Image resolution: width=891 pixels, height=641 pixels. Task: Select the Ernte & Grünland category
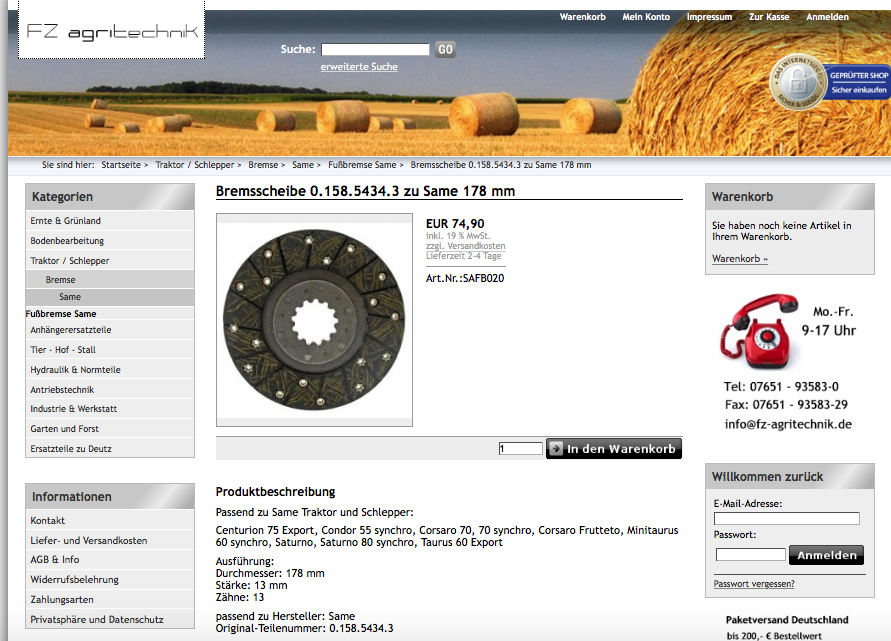(x=66, y=221)
